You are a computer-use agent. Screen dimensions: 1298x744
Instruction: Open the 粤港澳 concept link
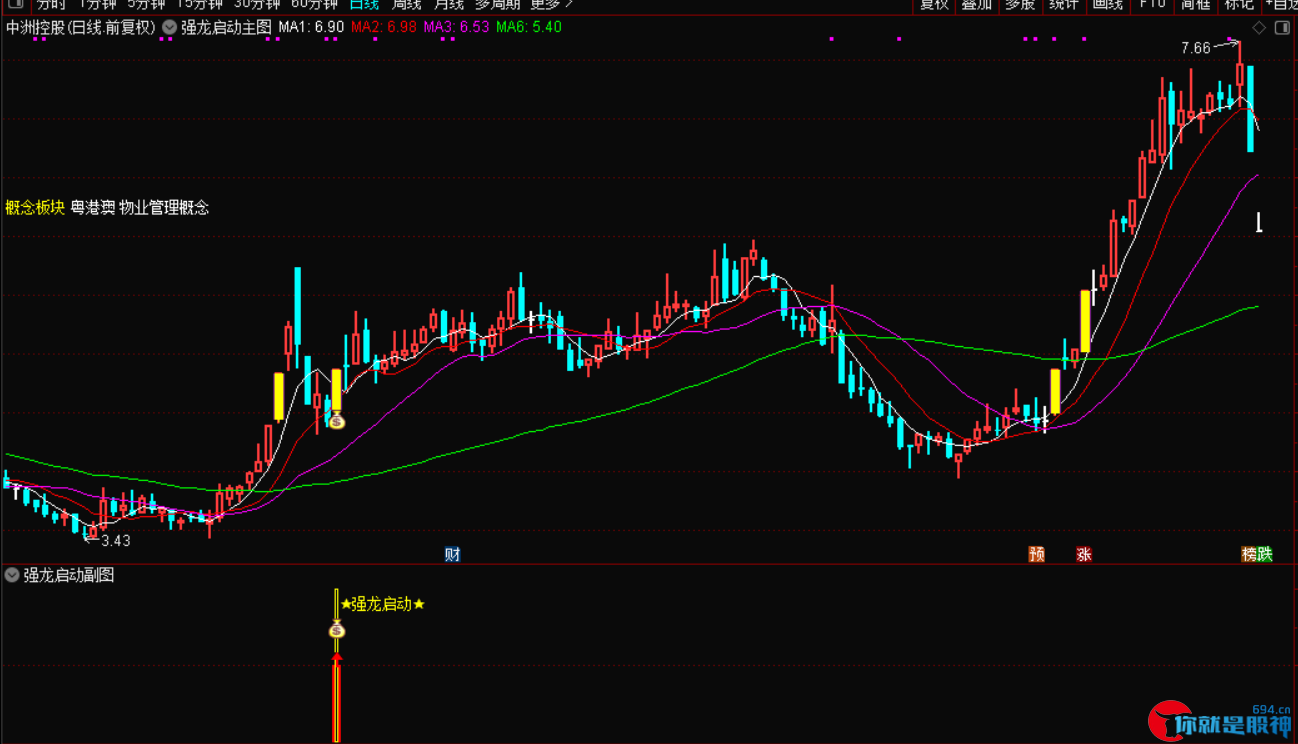[92, 208]
